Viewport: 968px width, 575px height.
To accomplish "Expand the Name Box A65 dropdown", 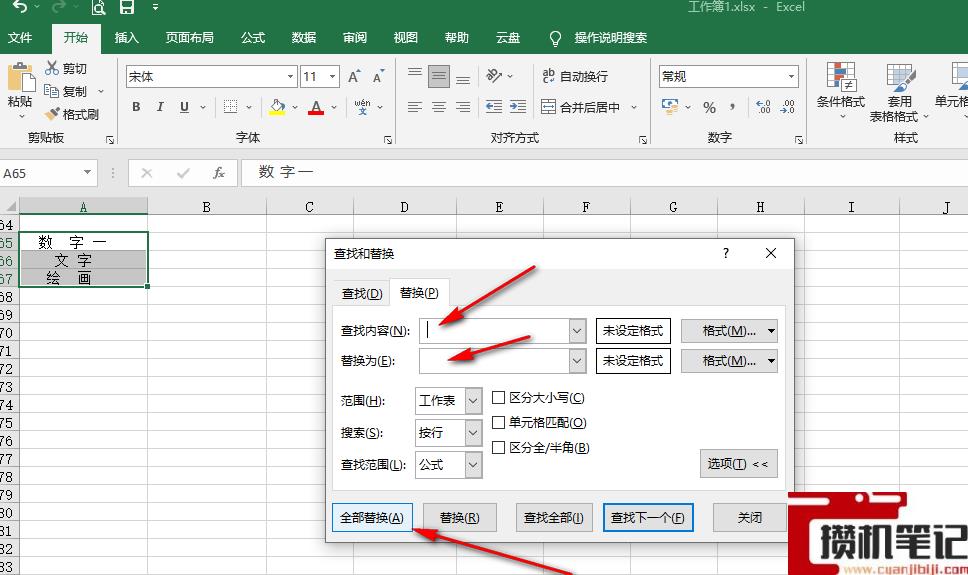I will coord(87,172).
